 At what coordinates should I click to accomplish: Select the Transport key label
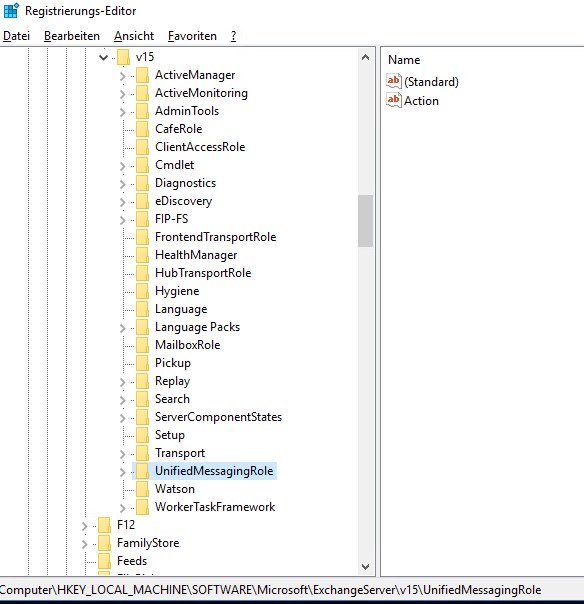click(180, 453)
